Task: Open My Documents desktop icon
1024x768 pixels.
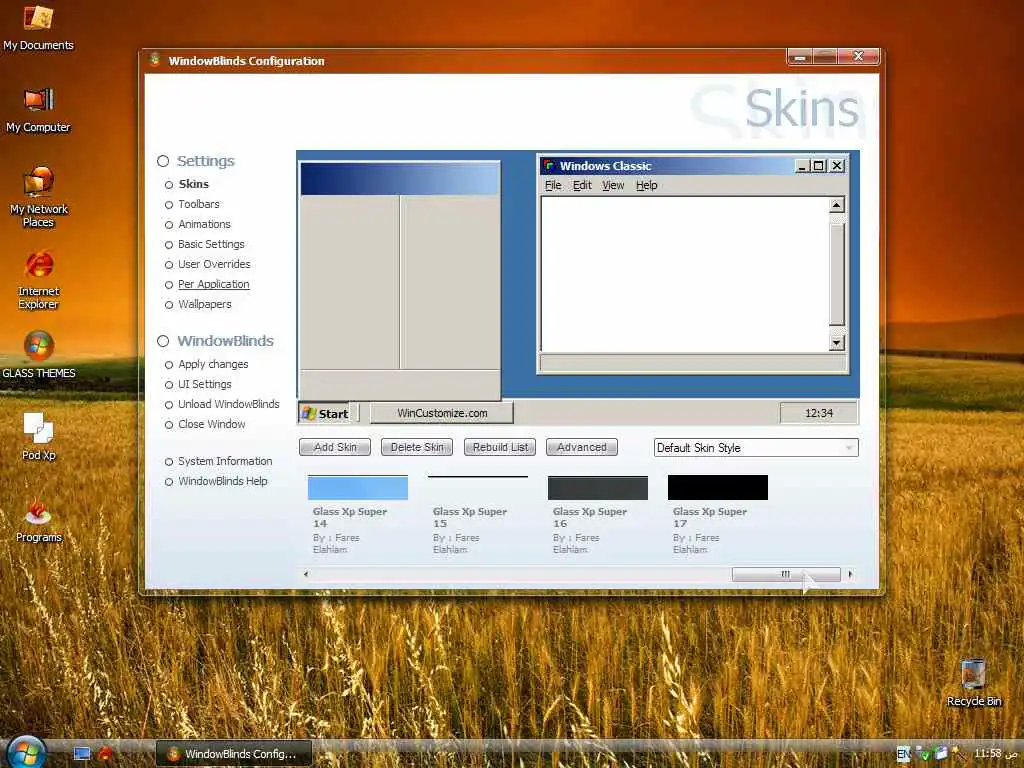Action: (38, 27)
